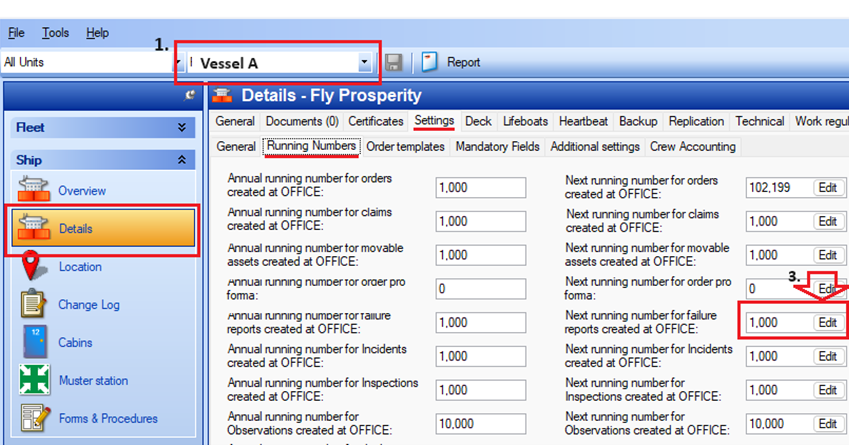Expand the Fleet section chevron

coord(182,128)
